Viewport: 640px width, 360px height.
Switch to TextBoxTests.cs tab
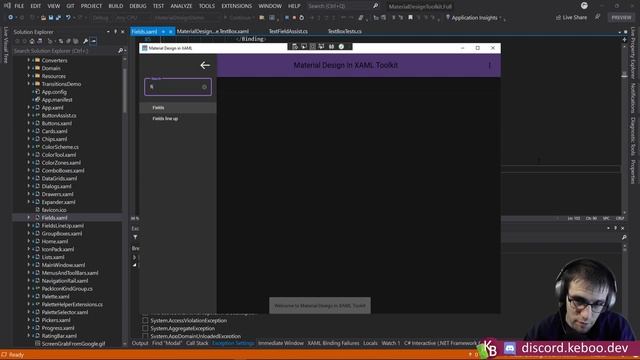(344, 31)
